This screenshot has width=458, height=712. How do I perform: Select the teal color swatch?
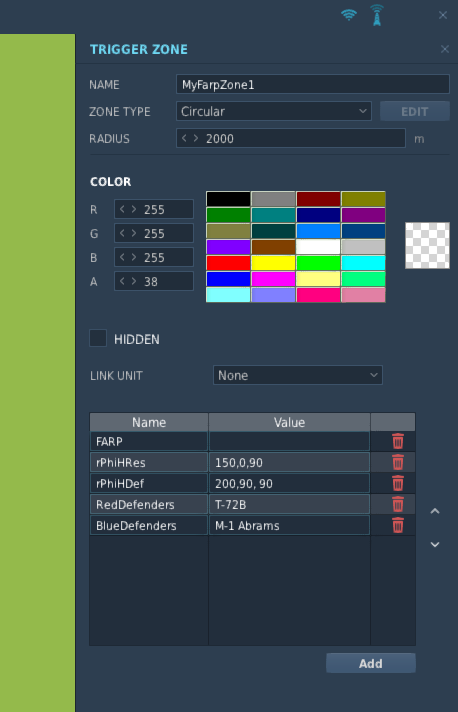[x=273, y=215]
